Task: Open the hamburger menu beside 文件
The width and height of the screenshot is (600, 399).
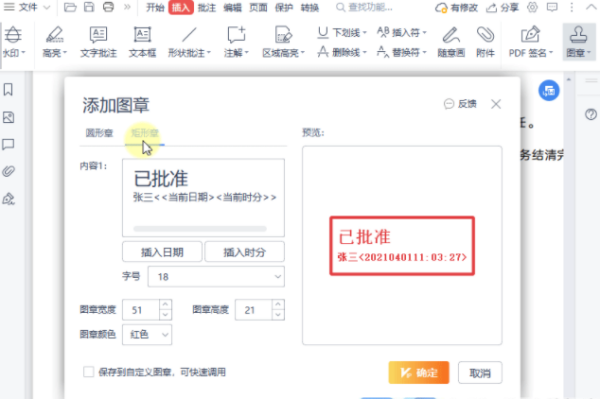Action: click(9, 7)
